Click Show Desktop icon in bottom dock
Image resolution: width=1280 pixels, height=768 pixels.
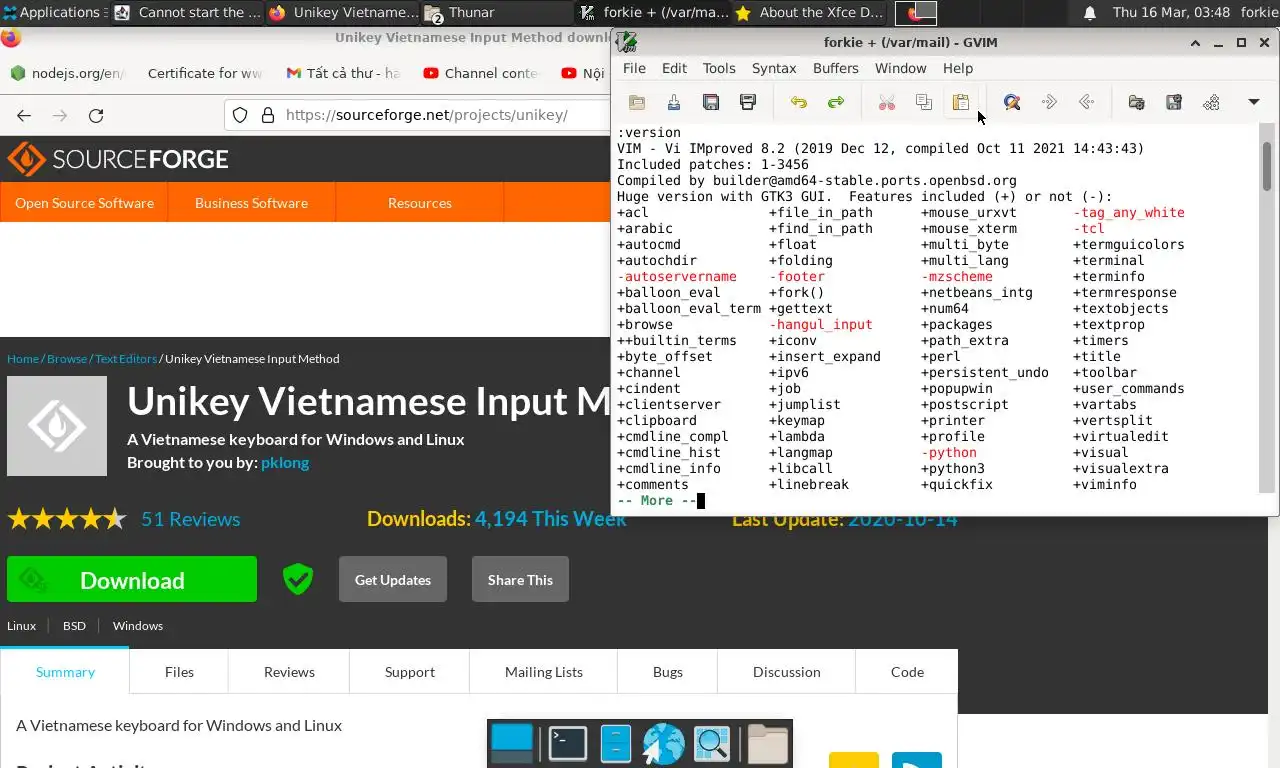click(x=512, y=744)
